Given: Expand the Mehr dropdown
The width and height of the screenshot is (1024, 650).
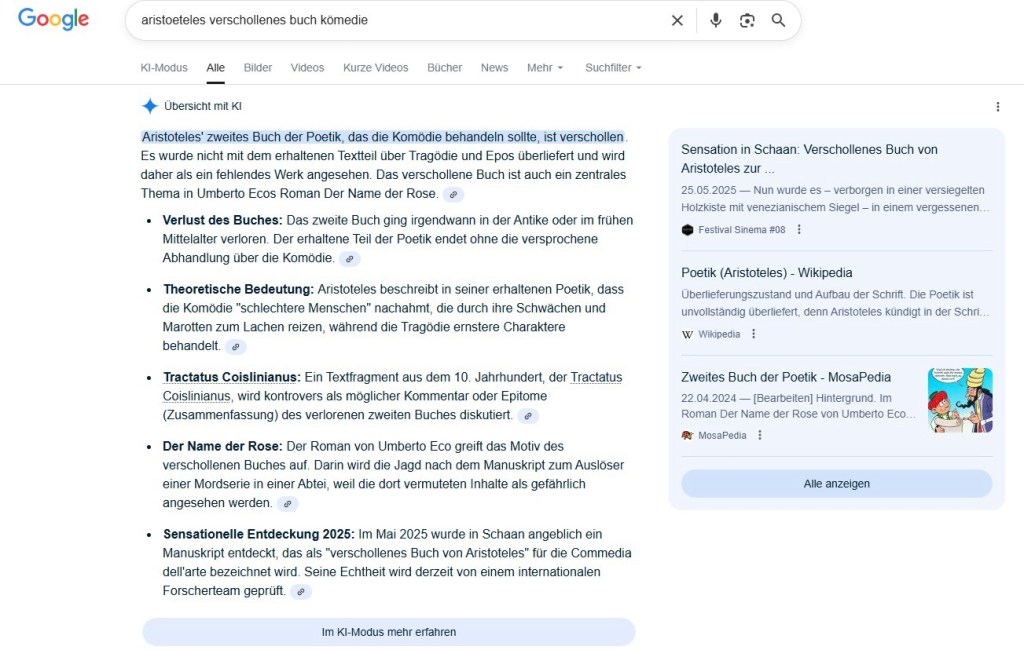Looking at the screenshot, I should [x=545, y=68].
